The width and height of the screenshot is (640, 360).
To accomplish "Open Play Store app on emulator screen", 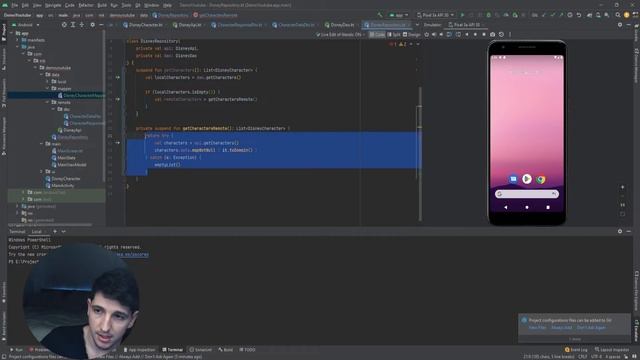I will pos(527,179).
